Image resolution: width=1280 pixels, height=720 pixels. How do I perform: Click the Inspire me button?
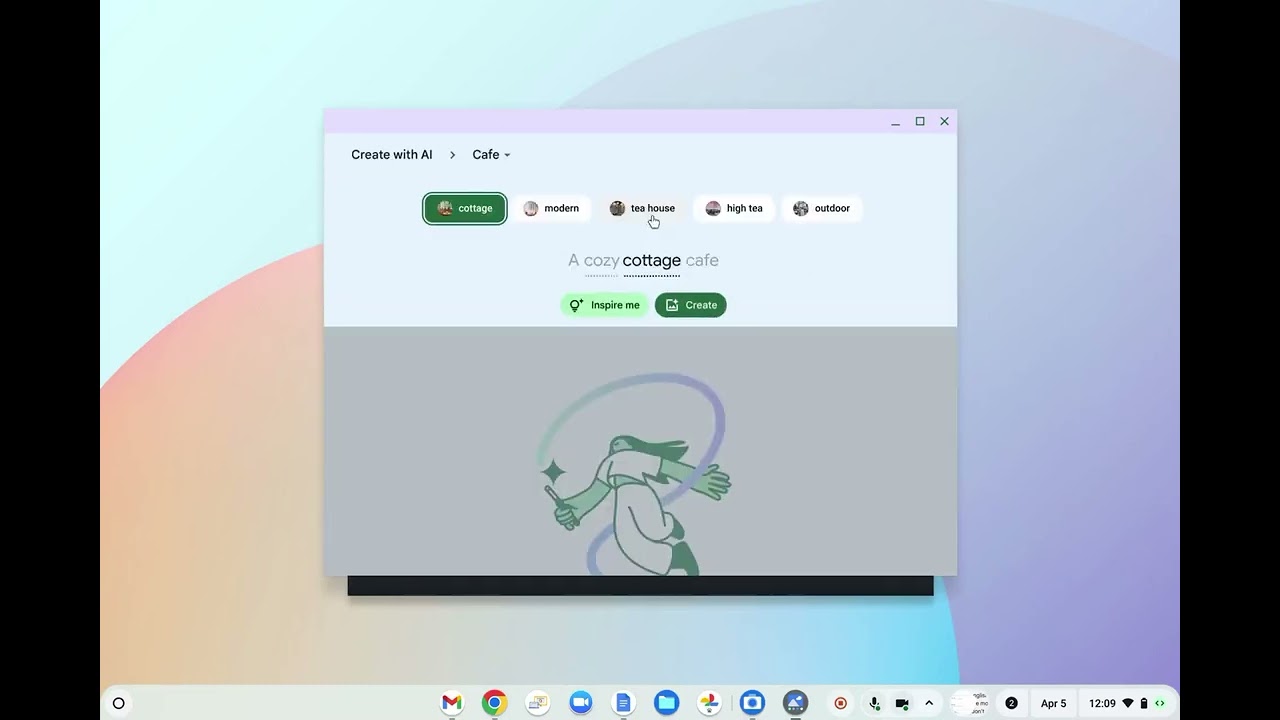[604, 305]
